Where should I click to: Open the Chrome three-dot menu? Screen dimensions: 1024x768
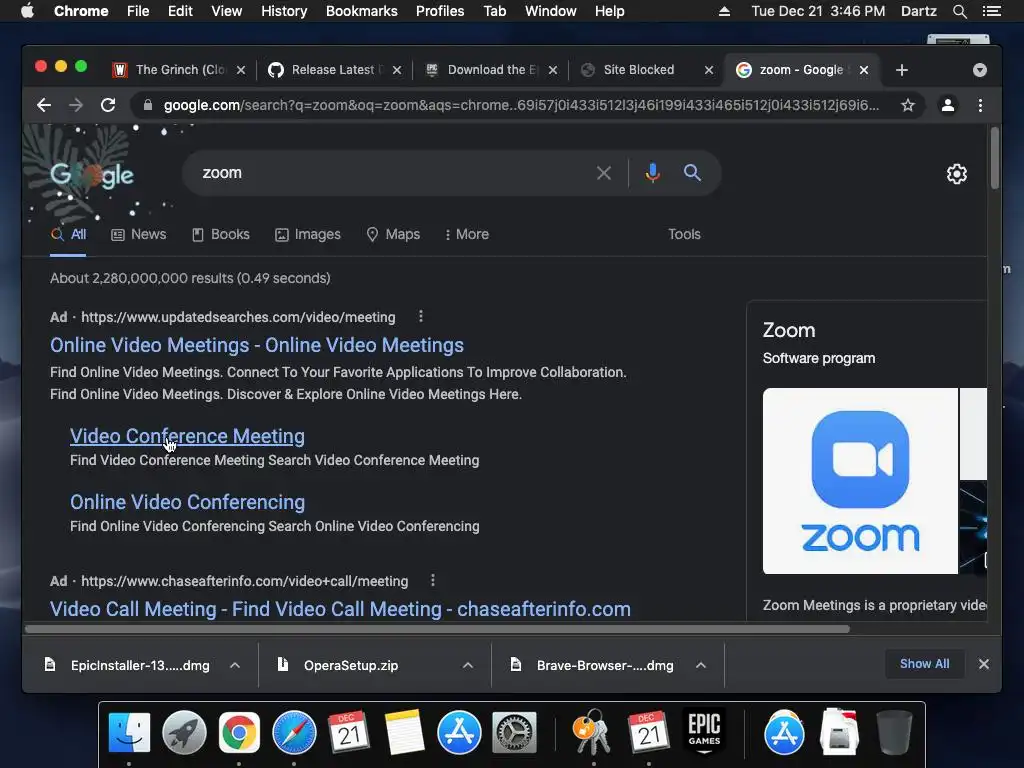pyautogui.click(x=980, y=105)
